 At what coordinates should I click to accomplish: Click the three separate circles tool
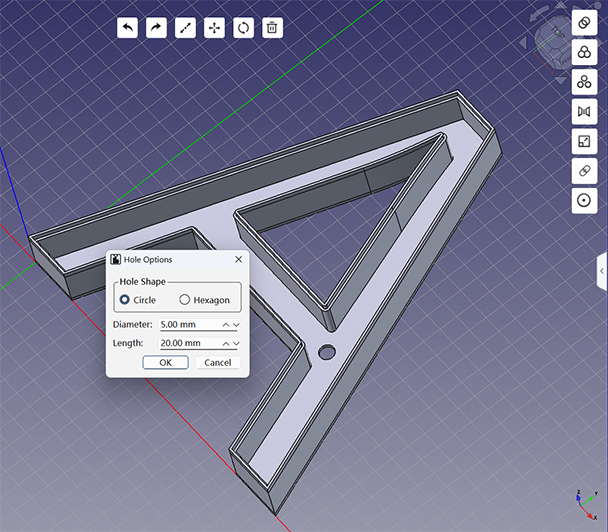[584, 82]
